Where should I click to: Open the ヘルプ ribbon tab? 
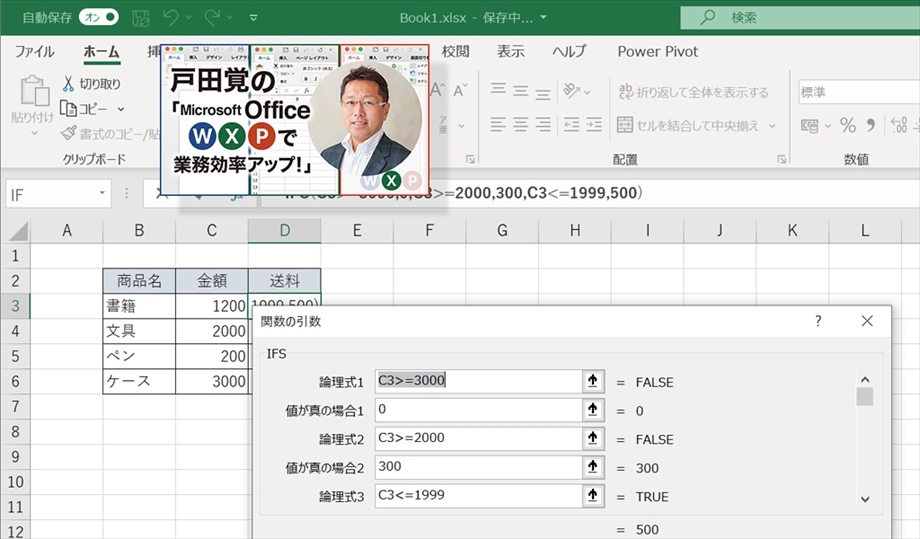569,52
